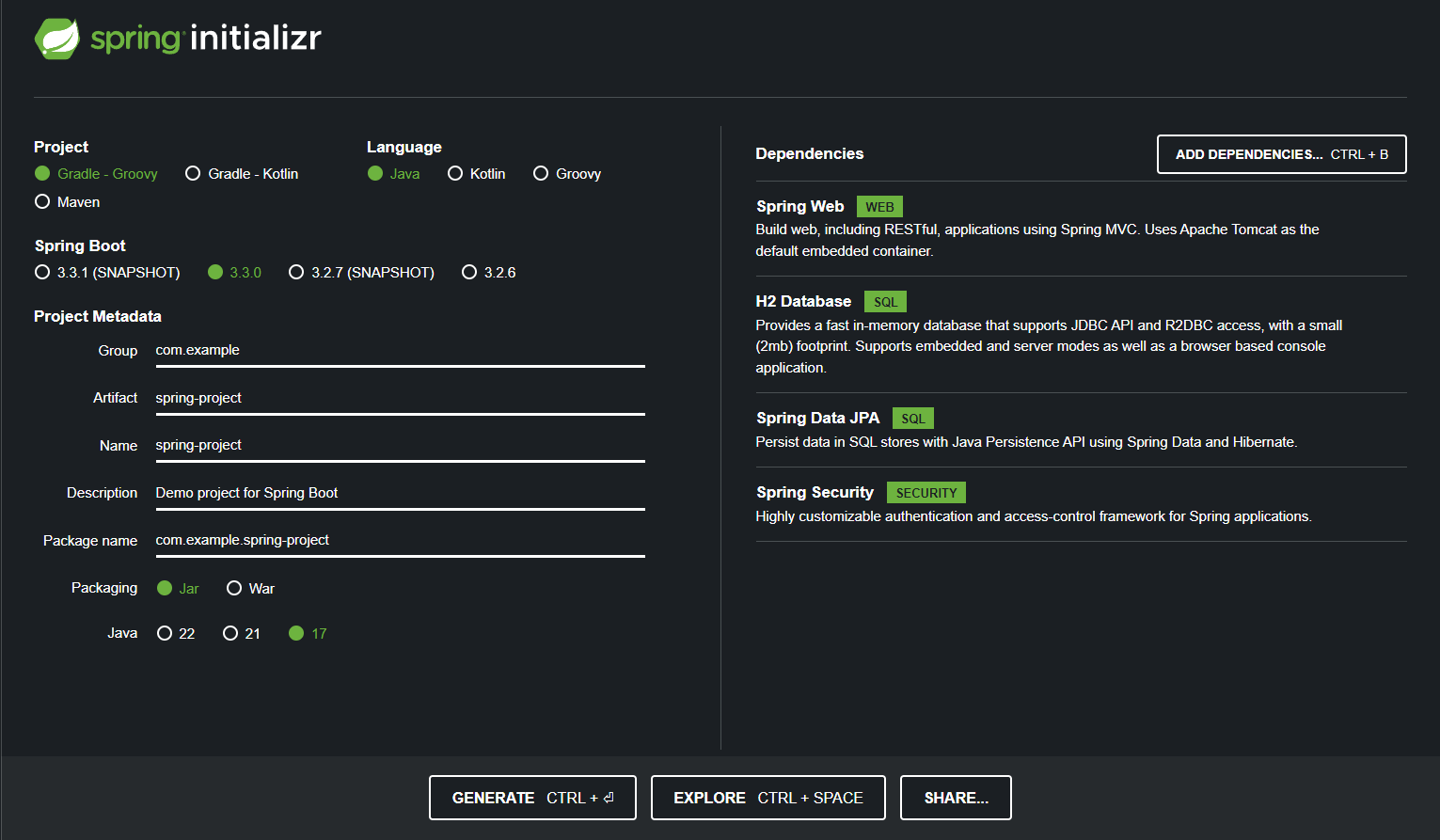Screen dimensions: 1440x840
Task: Click the Spring Security description text
Action: (1034, 516)
